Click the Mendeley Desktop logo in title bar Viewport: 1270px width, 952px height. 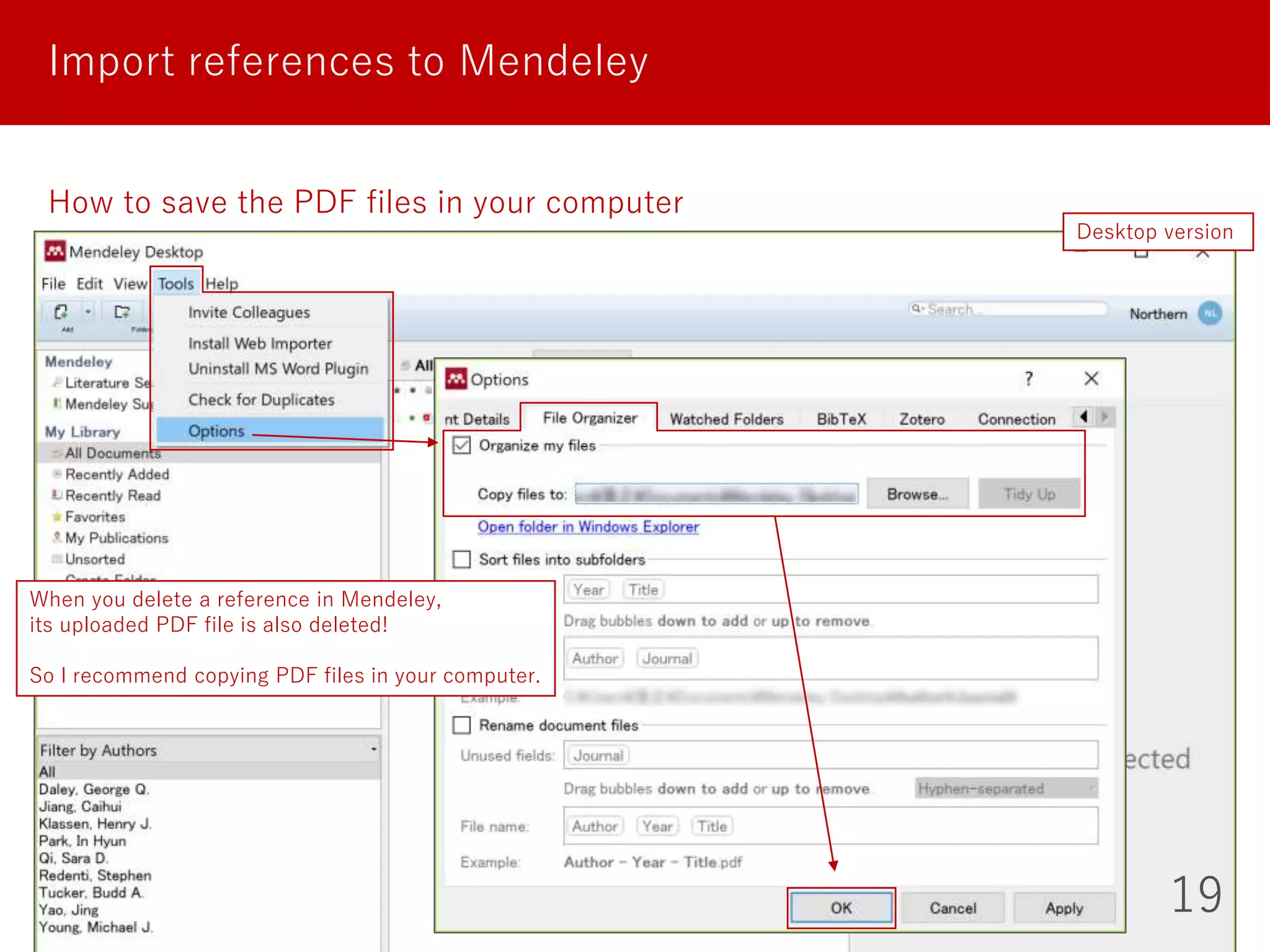click(x=55, y=252)
